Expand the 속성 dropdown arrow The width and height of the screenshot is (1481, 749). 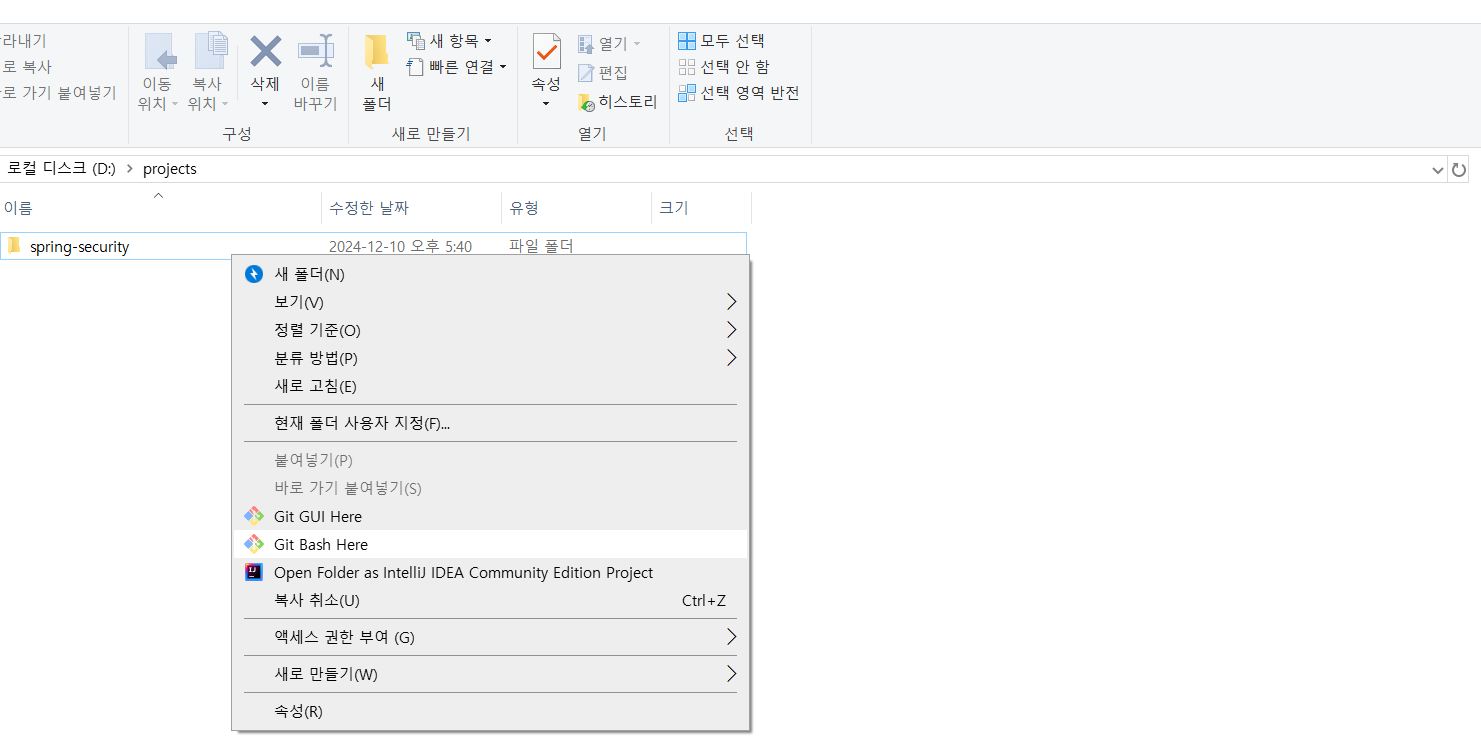pos(546,103)
